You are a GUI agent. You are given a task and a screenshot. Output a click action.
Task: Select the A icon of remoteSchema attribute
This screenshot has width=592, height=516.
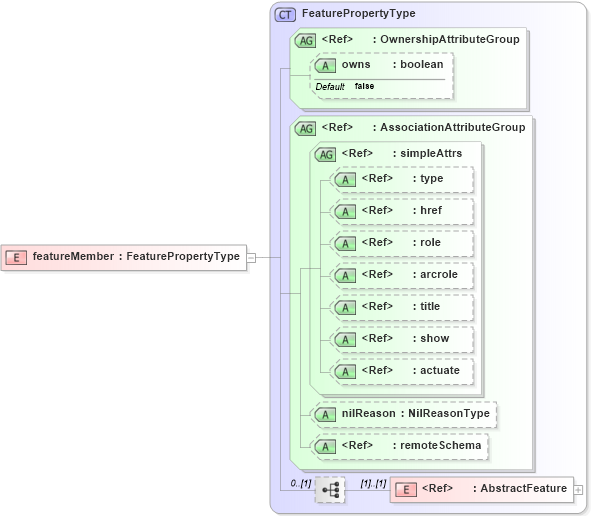tap(325, 447)
